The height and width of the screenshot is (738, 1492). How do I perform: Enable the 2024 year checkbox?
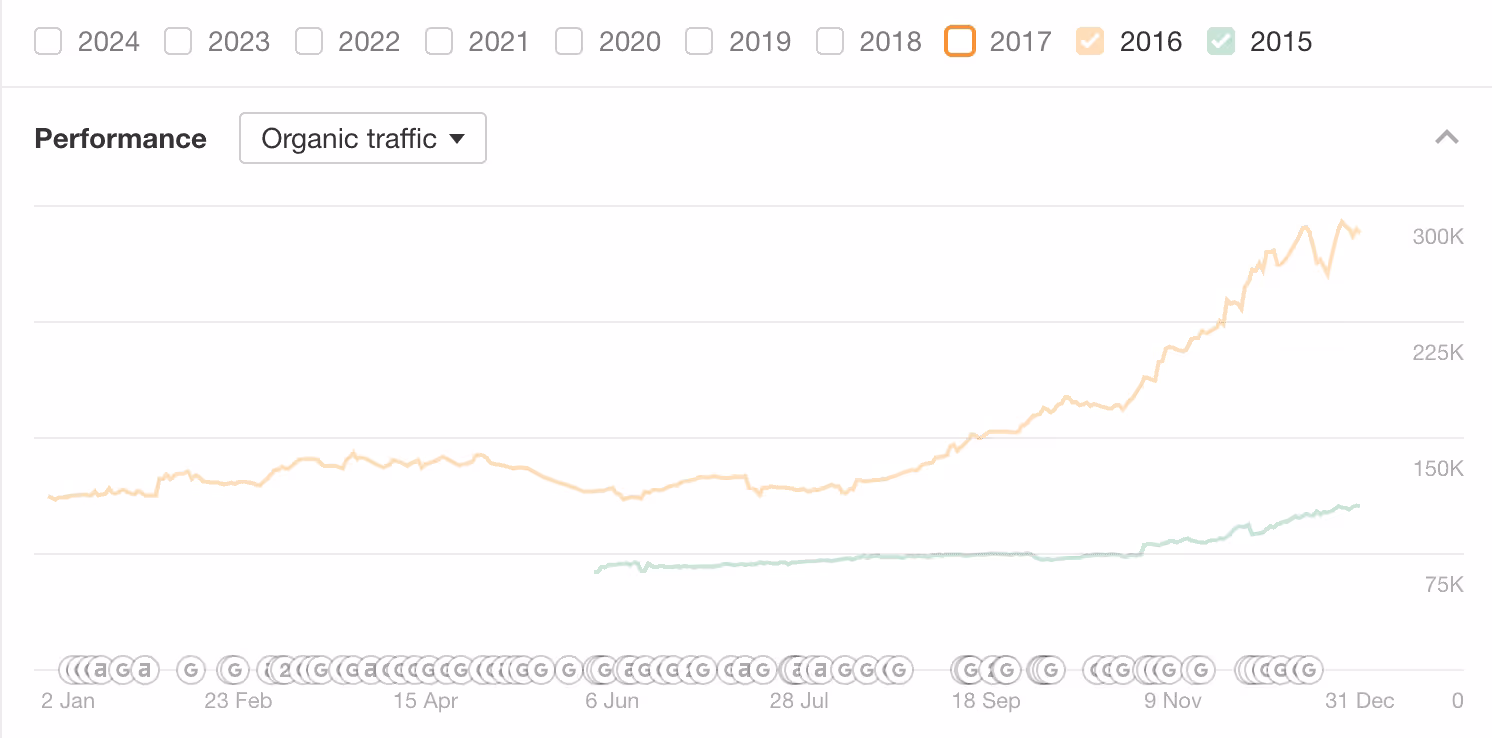coord(48,42)
